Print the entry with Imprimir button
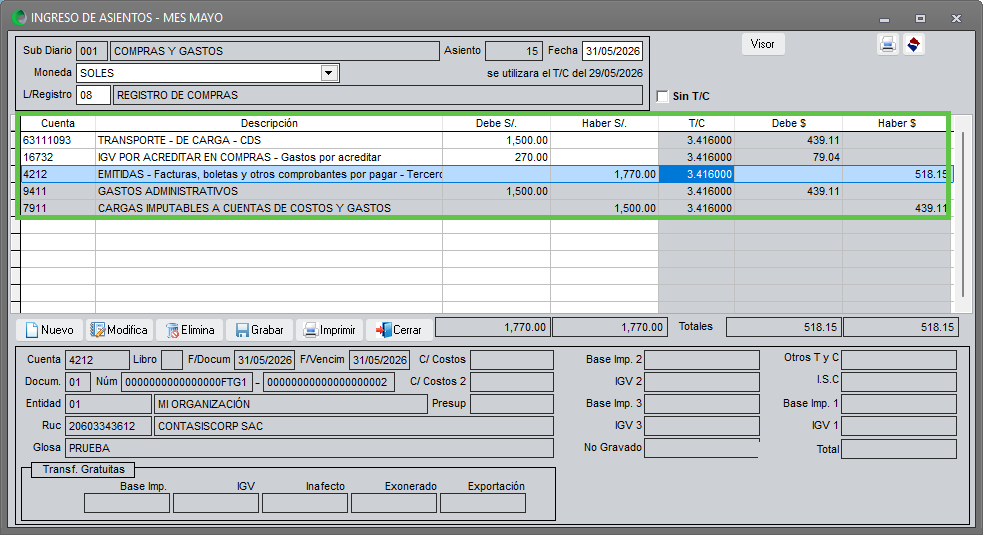The width and height of the screenshot is (983, 535). 329,330
